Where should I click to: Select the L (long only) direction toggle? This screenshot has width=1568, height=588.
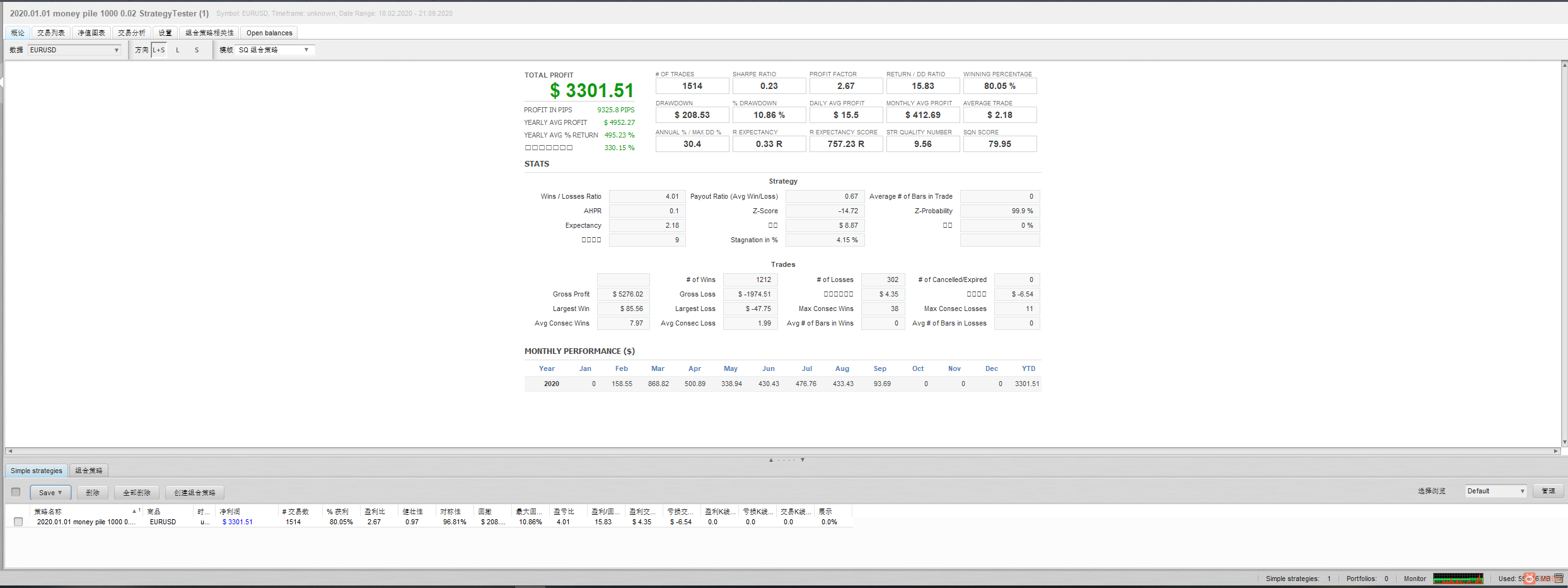pyautogui.click(x=178, y=50)
